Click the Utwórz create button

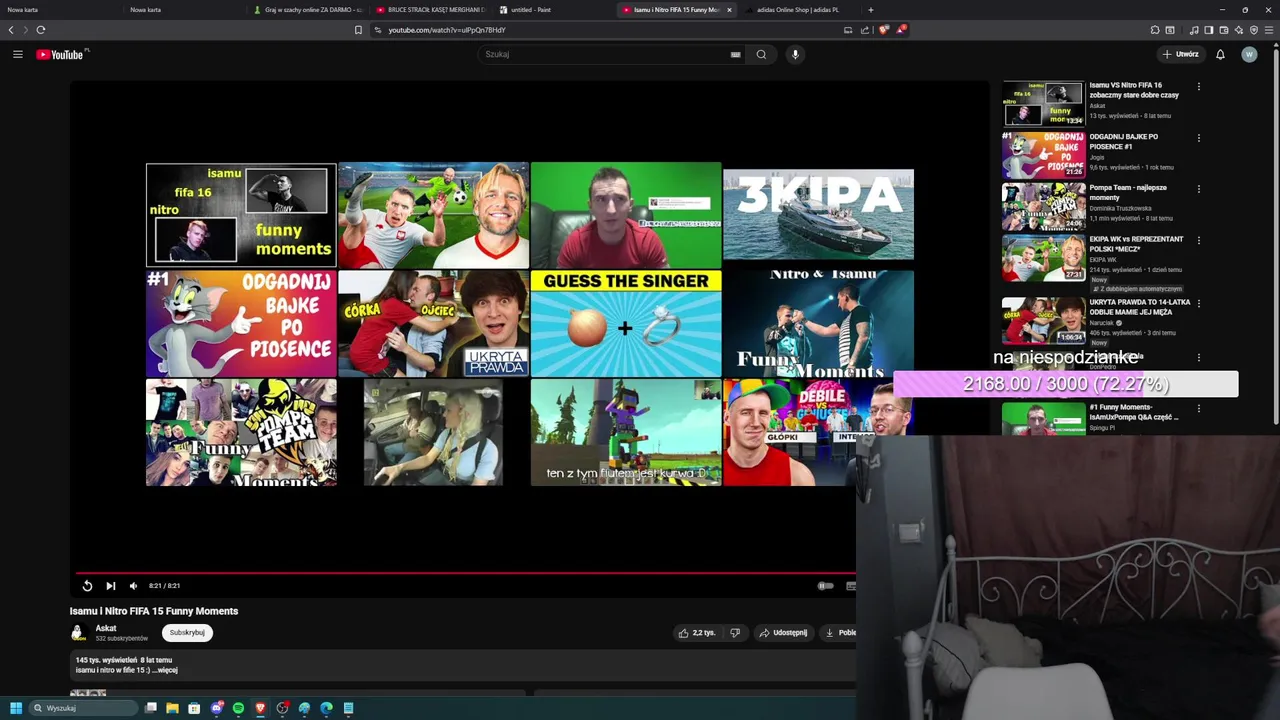tap(1181, 54)
